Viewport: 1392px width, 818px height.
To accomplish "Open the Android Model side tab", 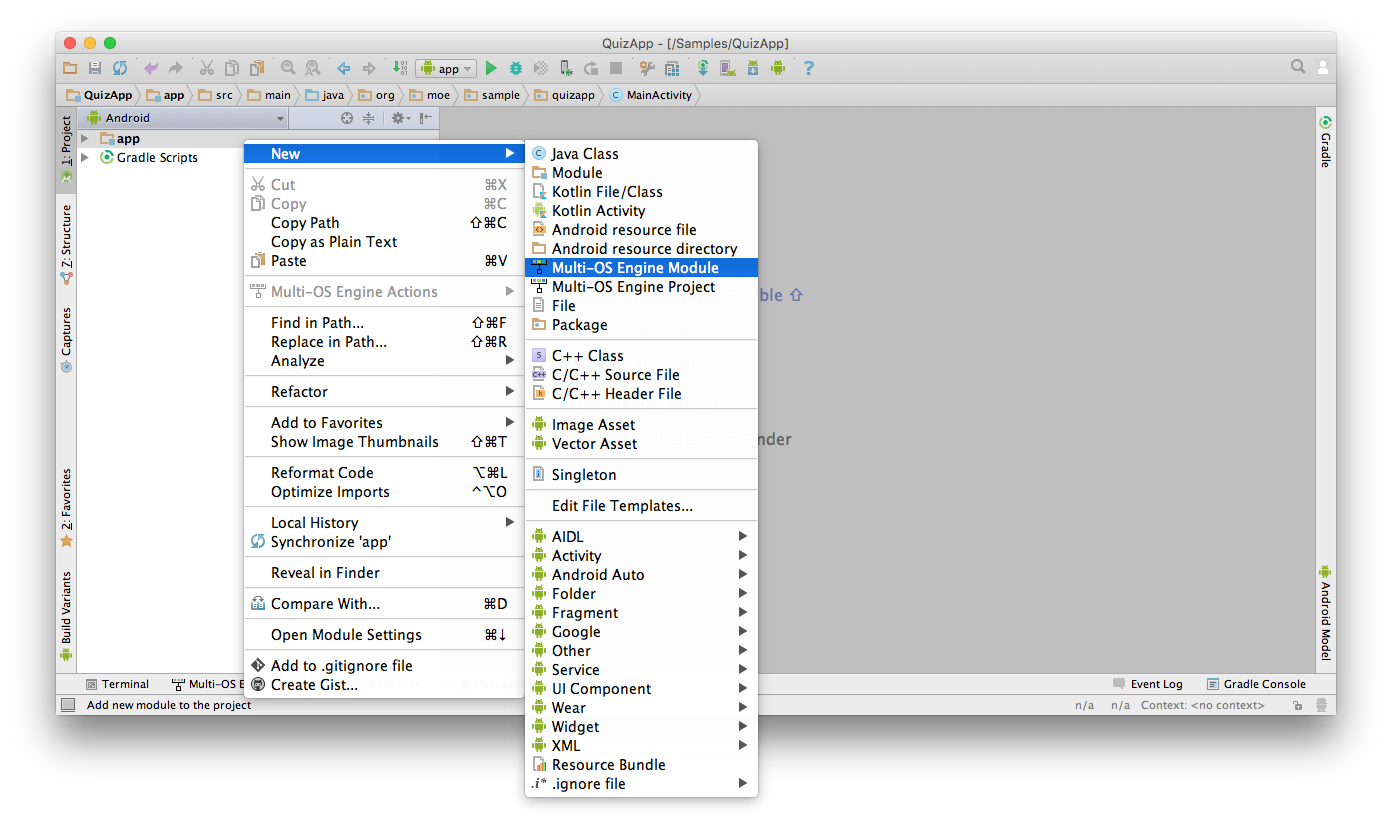I will [x=1325, y=613].
